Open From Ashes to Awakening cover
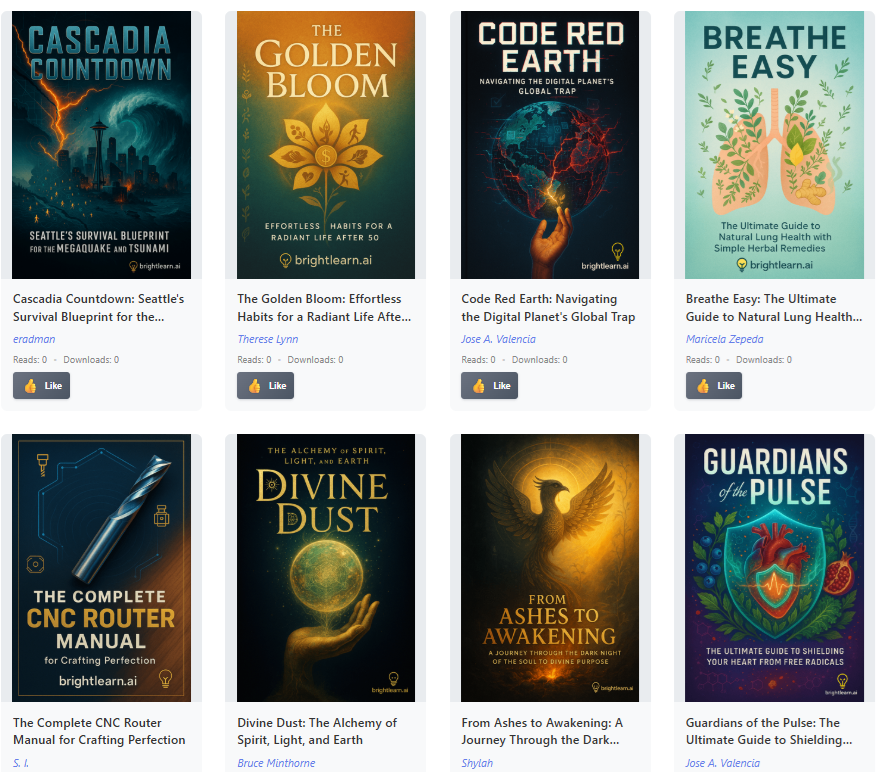Image resolution: width=878 pixels, height=772 pixels. click(549, 568)
